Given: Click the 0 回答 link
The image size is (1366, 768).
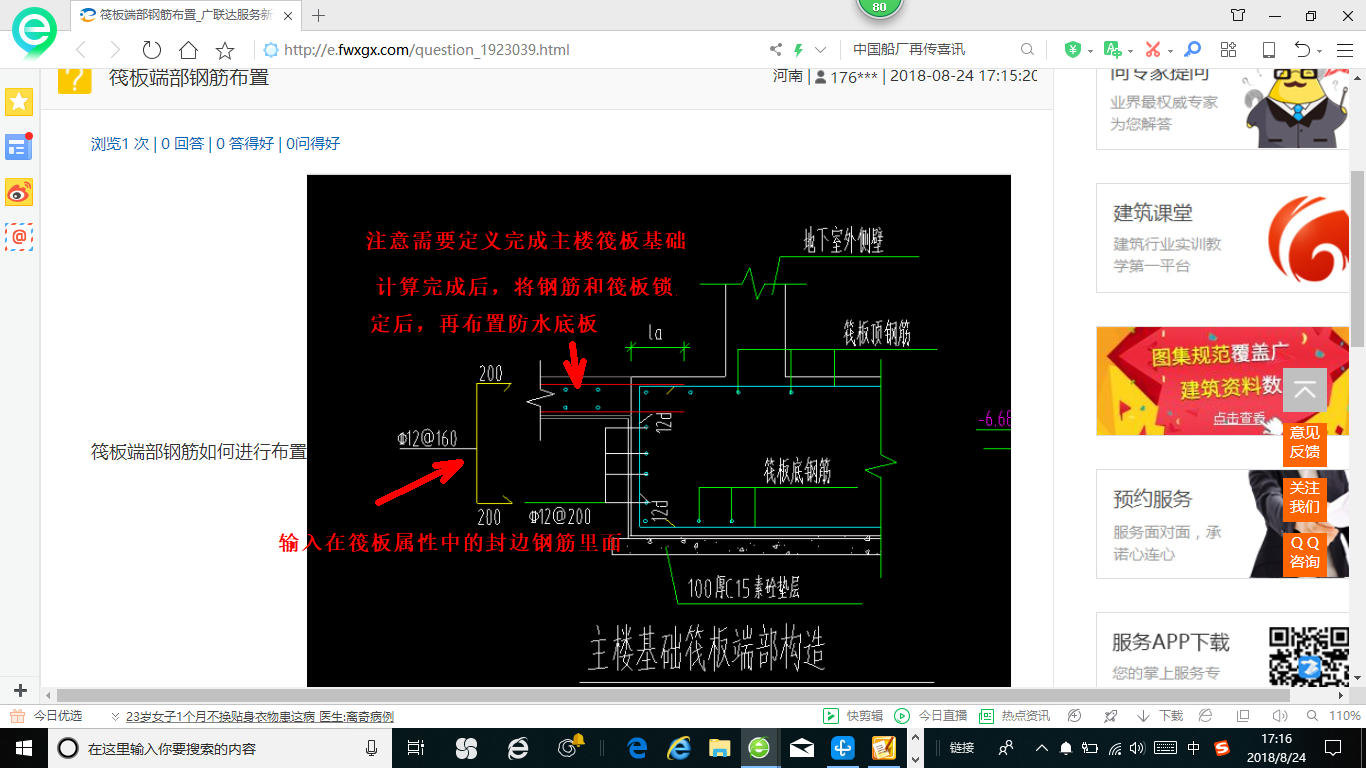Looking at the screenshot, I should pos(183,144).
